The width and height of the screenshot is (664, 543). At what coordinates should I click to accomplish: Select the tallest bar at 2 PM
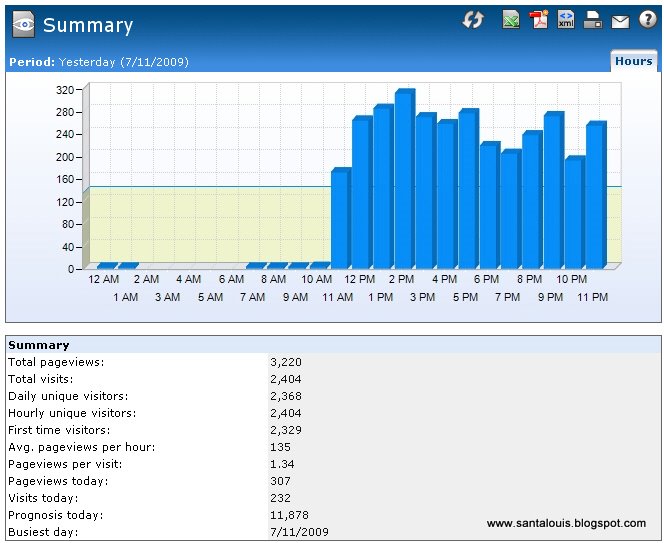(x=403, y=180)
